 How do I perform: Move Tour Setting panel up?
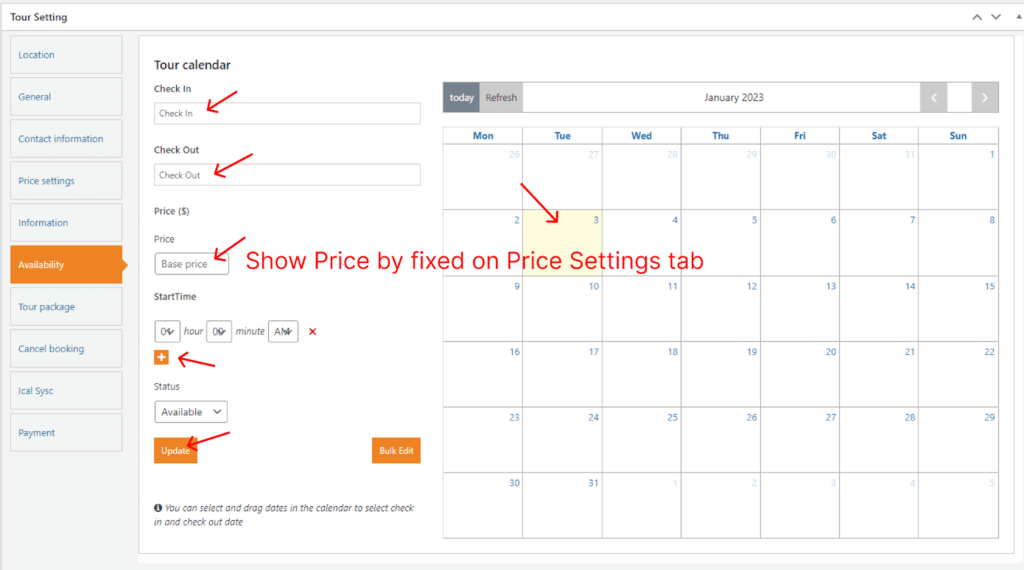(977, 17)
